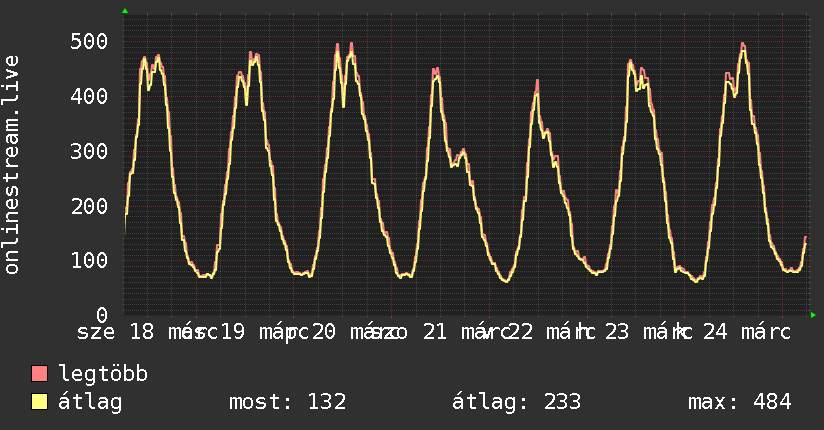Screen dimensions: 824x430
Task: Click the 'átlag: 233' average statistic
Action: click(x=517, y=402)
